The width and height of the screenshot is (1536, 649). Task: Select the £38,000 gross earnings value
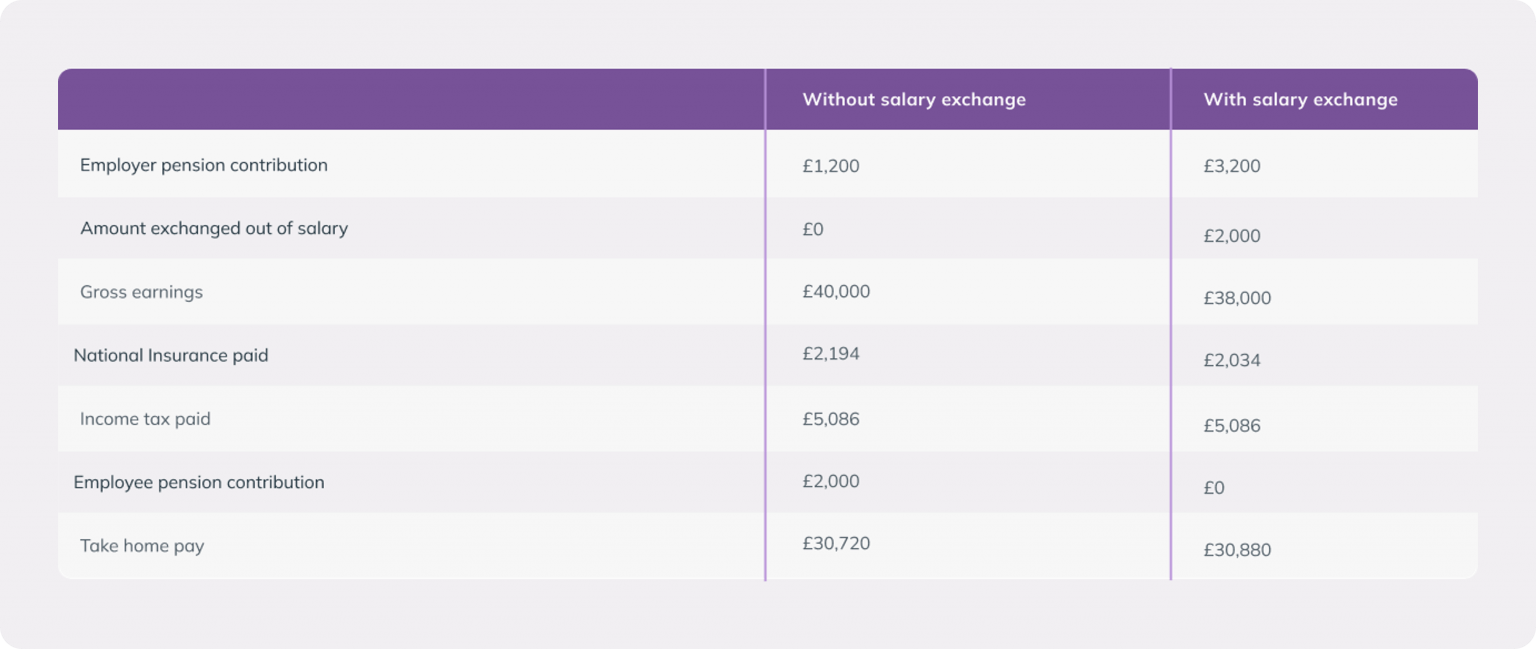tap(1237, 298)
